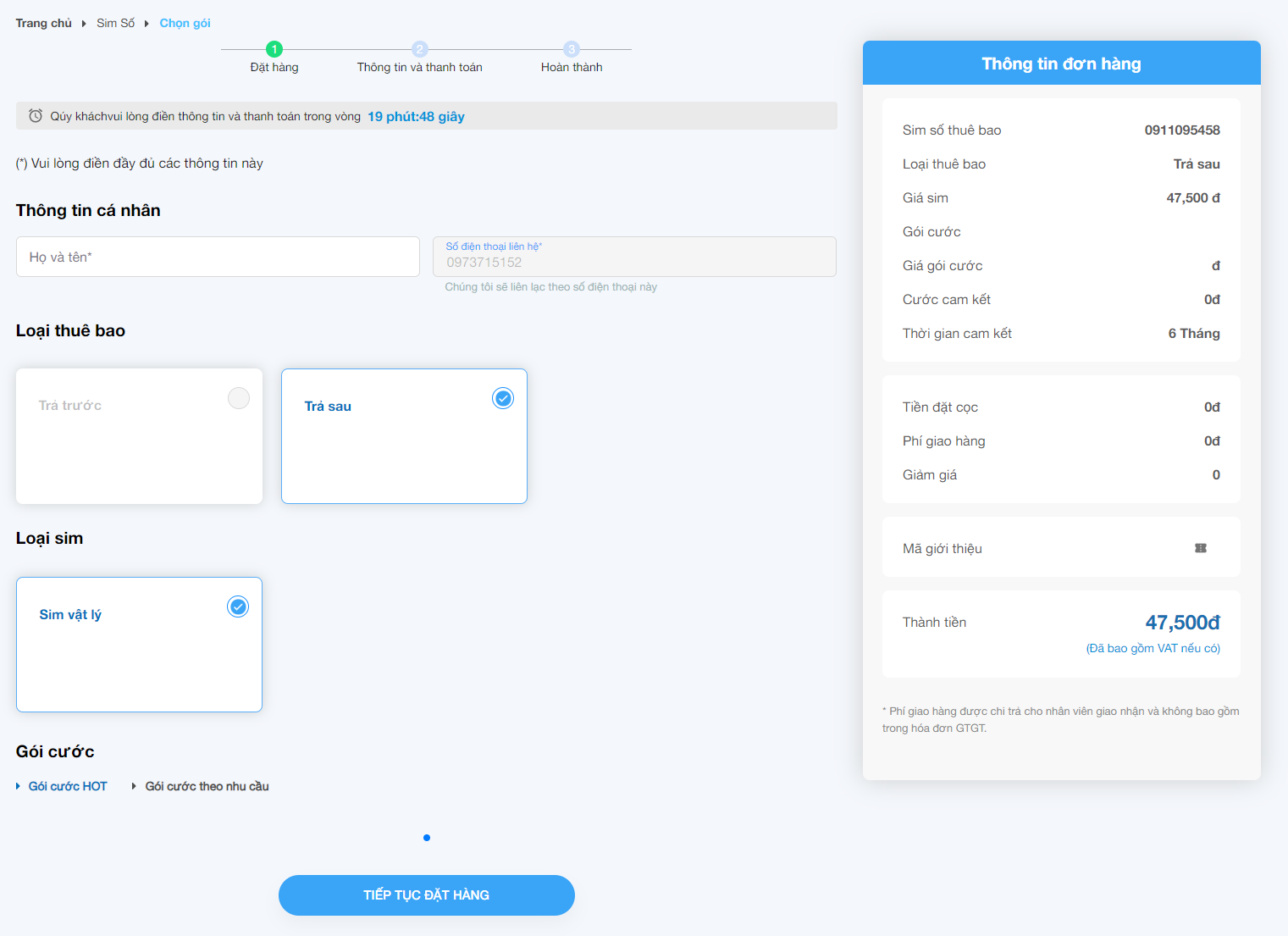Expand the Gói cước HOT arrow

18,786
